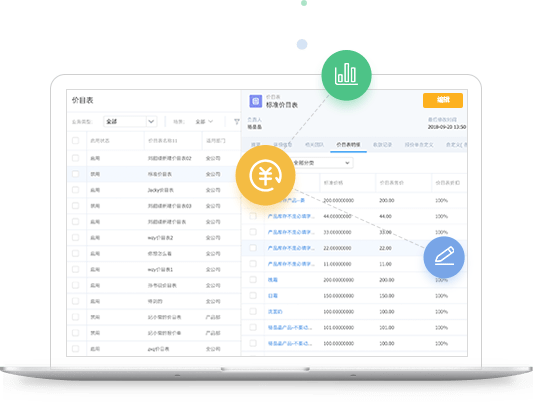Click the 11.00000000 standard price cell
This screenshot has width=533, height=402.
tap(337, 264)
